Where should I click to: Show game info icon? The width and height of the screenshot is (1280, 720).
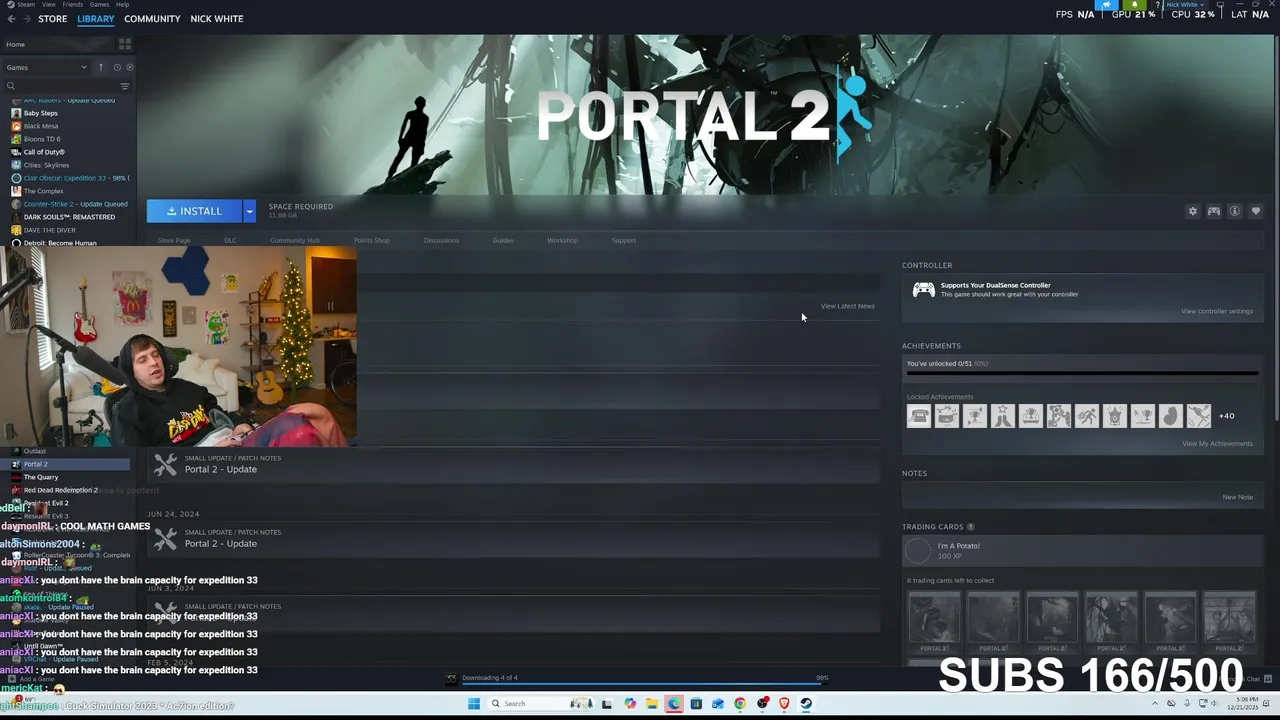[1234, 211]
